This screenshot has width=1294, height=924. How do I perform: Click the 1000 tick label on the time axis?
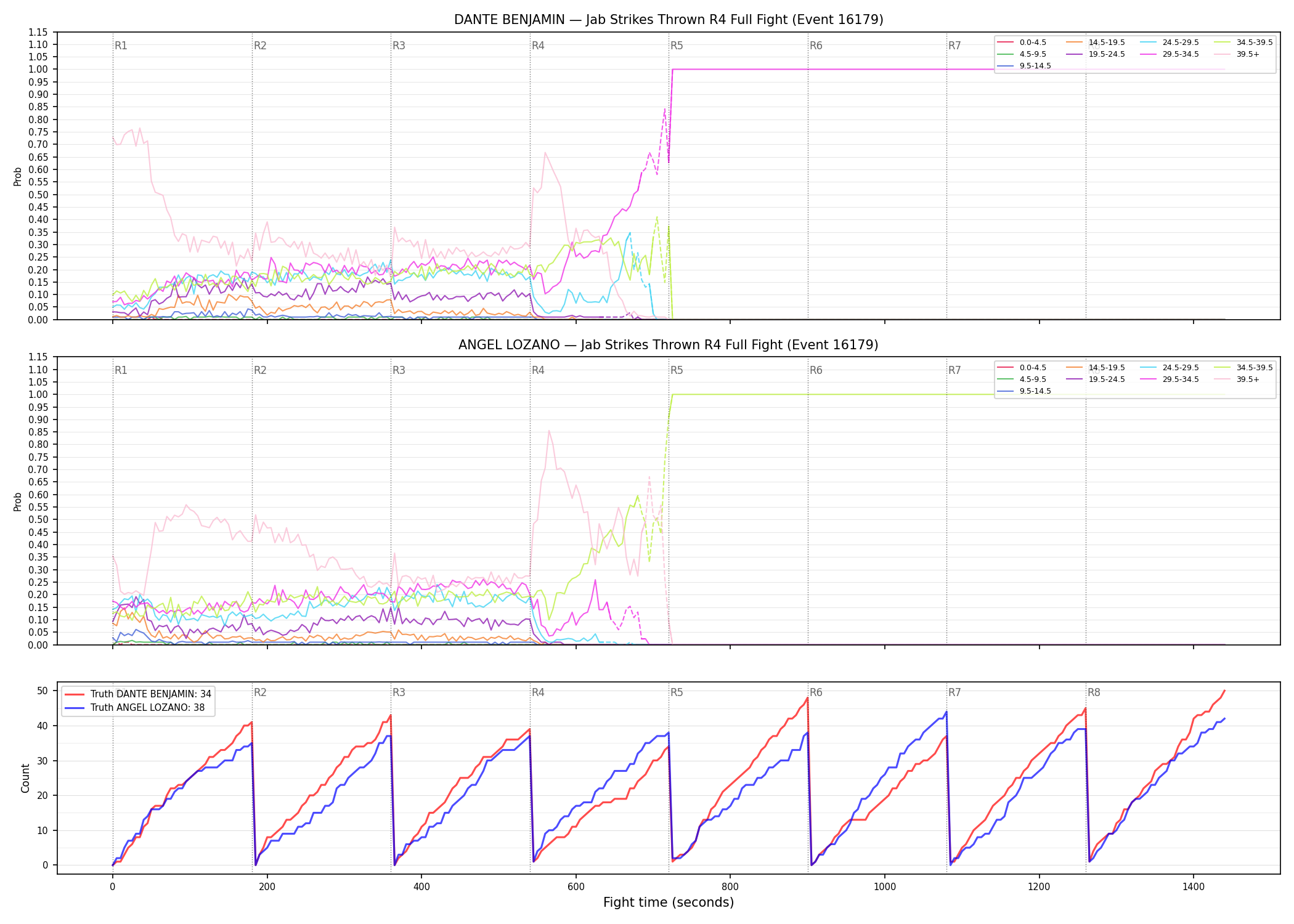point(885,887)
